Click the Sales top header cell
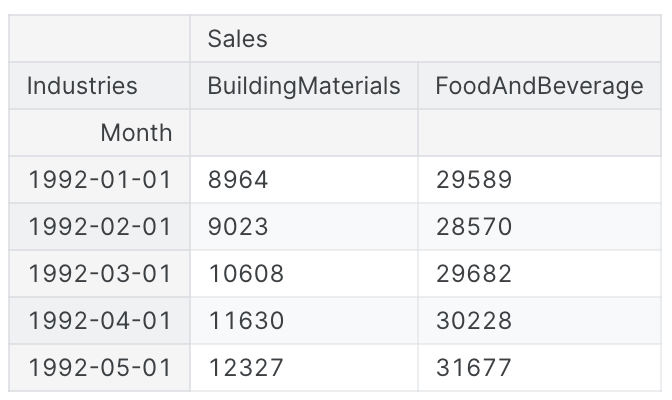672x400 pixels. pos(237,39)
